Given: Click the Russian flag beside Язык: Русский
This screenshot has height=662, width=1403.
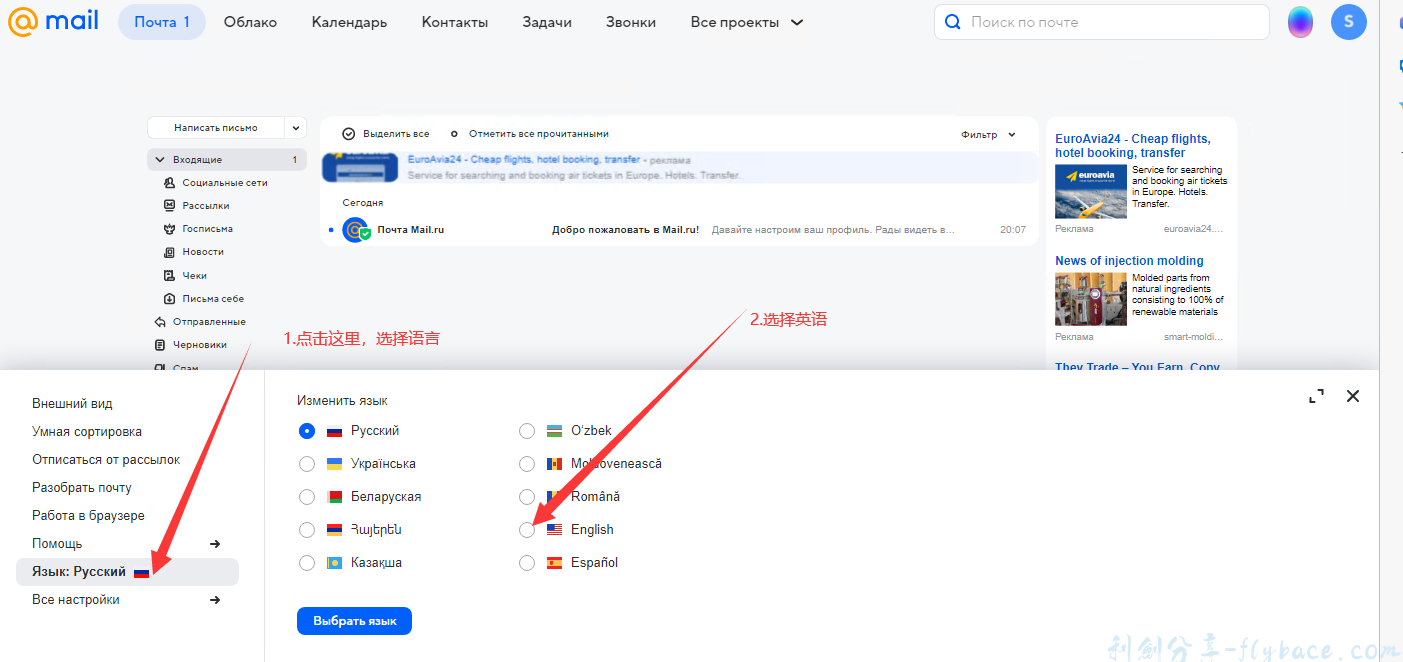Looking at the screenshot, I should point(140,570).
